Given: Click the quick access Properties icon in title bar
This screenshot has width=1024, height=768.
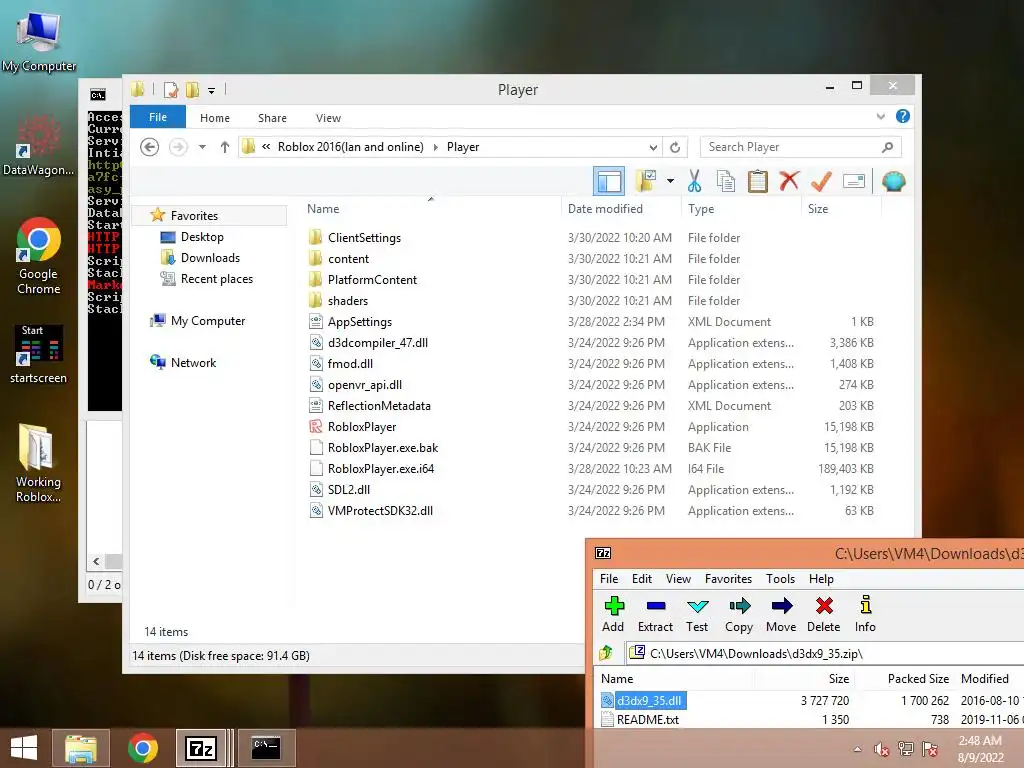Looking at the screenshot, I should pyautogui.click(x=170, y=89).
